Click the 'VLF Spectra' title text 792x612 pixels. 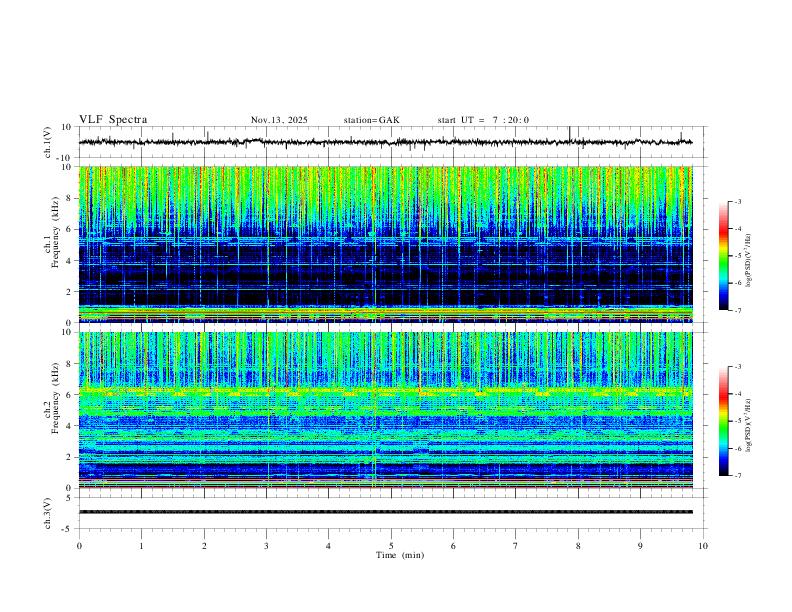tap(113, 120)
